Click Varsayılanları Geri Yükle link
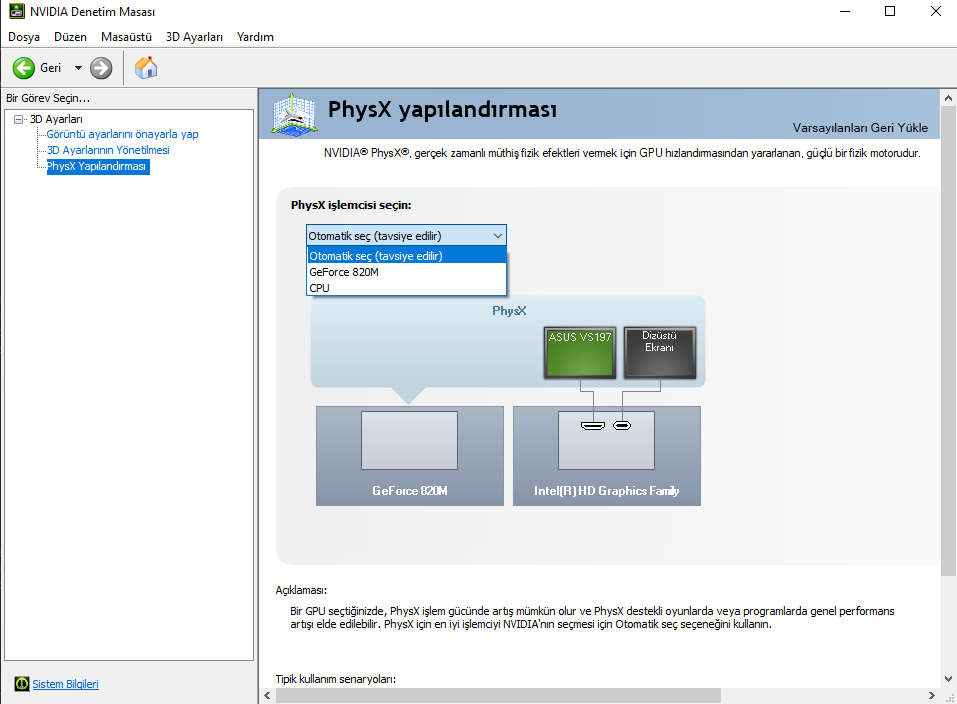957x704 pixels. pos(860,128)
